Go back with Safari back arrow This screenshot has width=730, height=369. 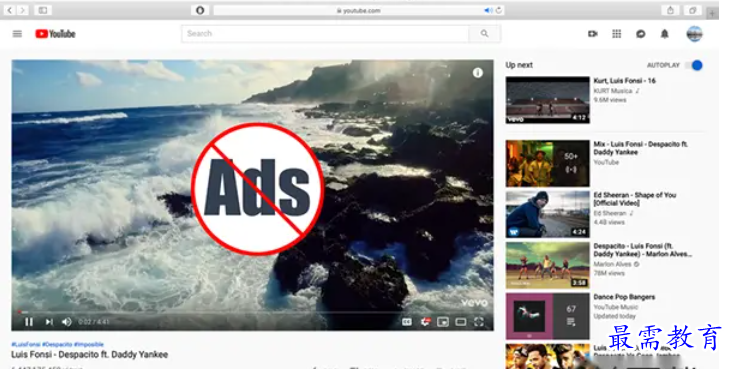(x=10, y=10)
